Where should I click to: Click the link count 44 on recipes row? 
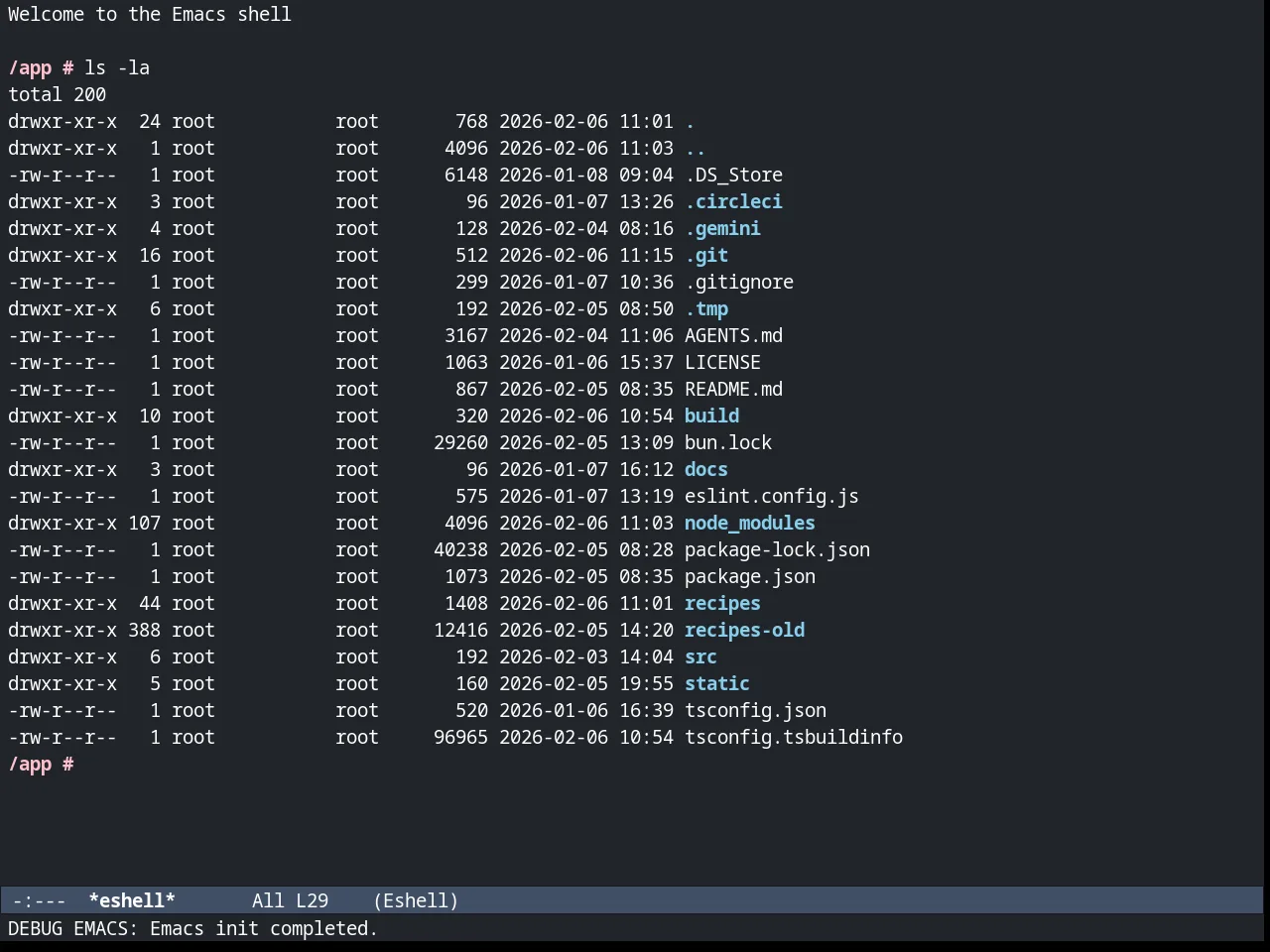click(150, 603)
